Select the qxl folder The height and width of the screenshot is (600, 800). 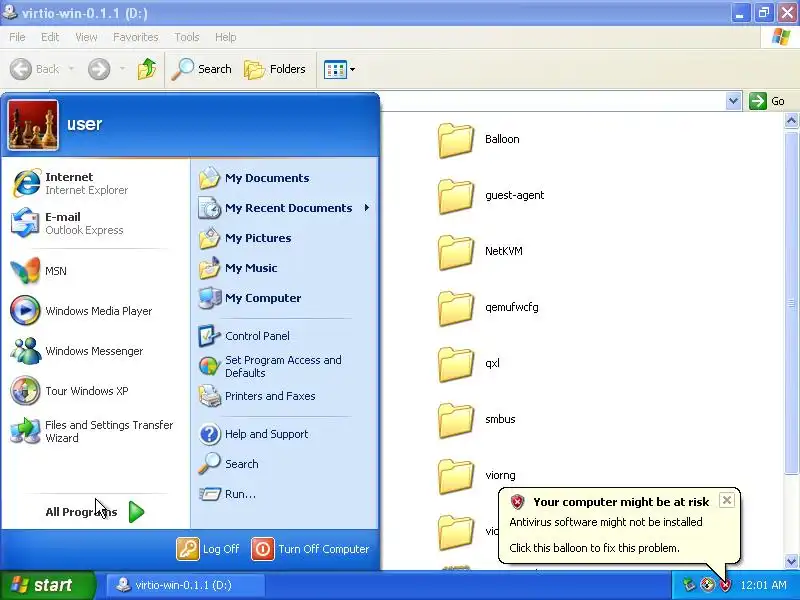coord(469,364)
